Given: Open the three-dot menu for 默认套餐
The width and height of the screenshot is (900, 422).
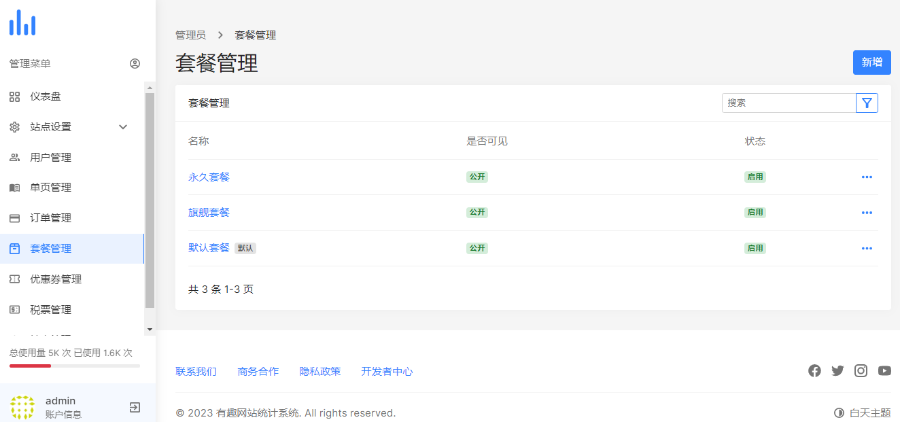Looking at the screenshot, I should click(867, 249).
